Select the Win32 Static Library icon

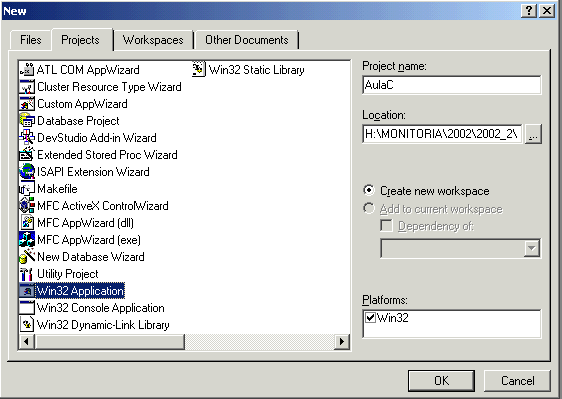pyautogui.click(x=199, y=70)
